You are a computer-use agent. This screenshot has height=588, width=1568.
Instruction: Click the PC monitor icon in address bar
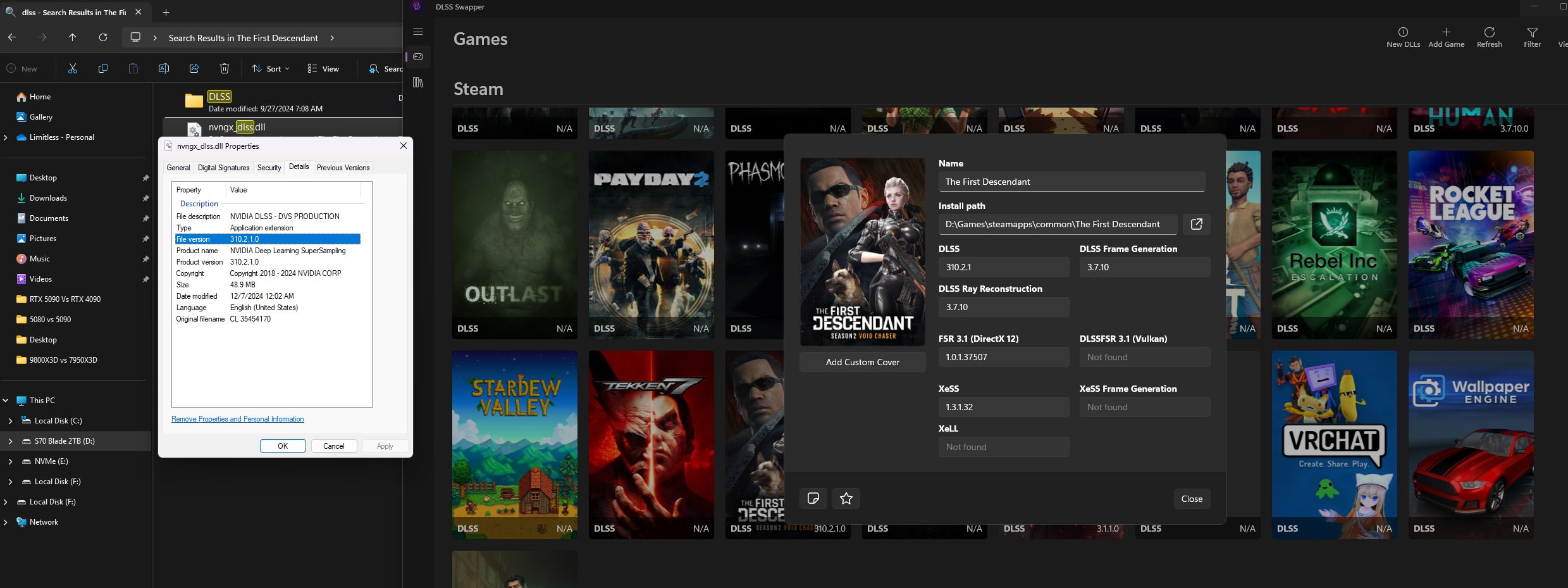pyautogui.click(x=135, y=37)
